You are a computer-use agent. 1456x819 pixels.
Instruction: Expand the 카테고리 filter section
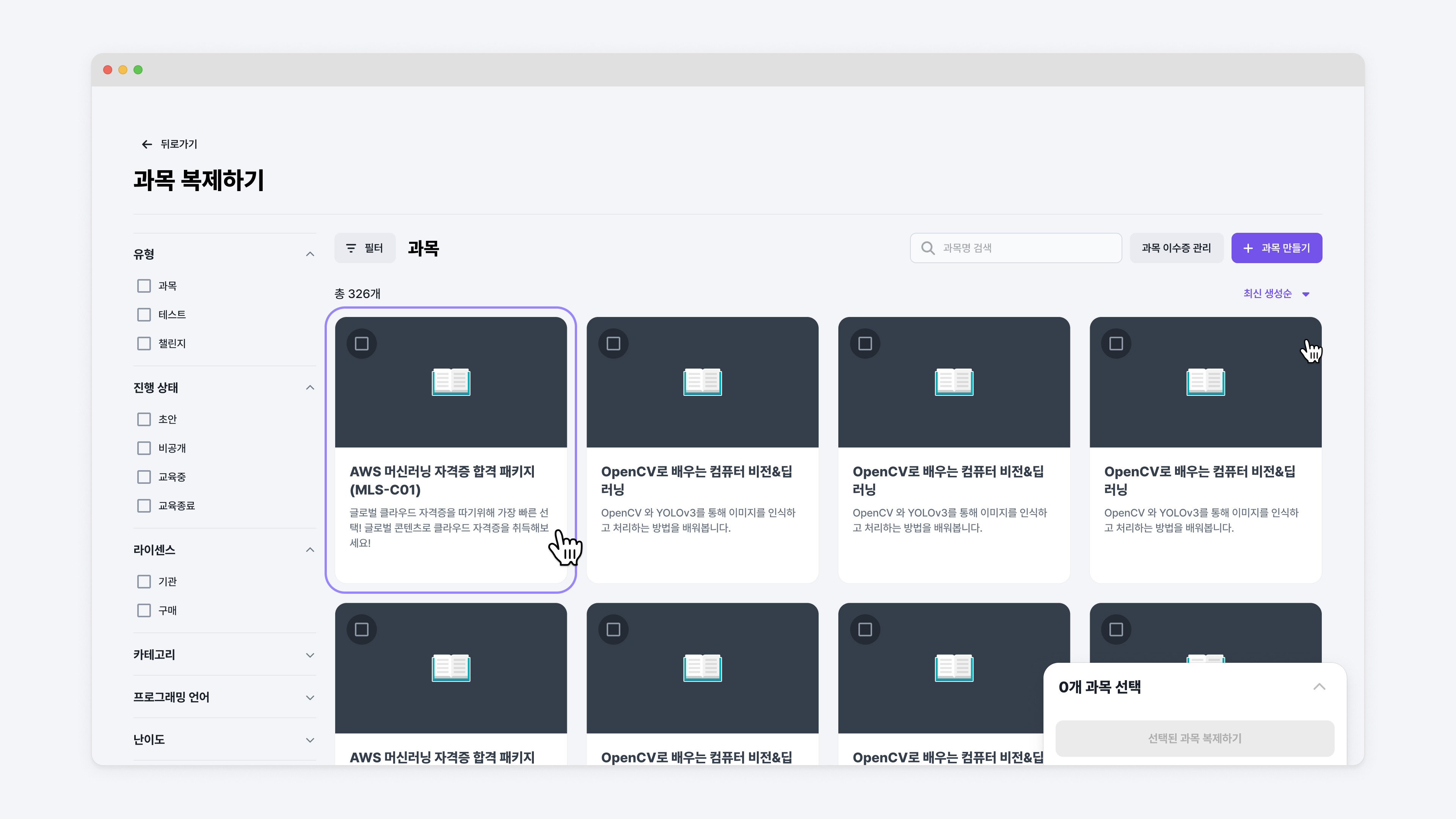tap(310, 655)
